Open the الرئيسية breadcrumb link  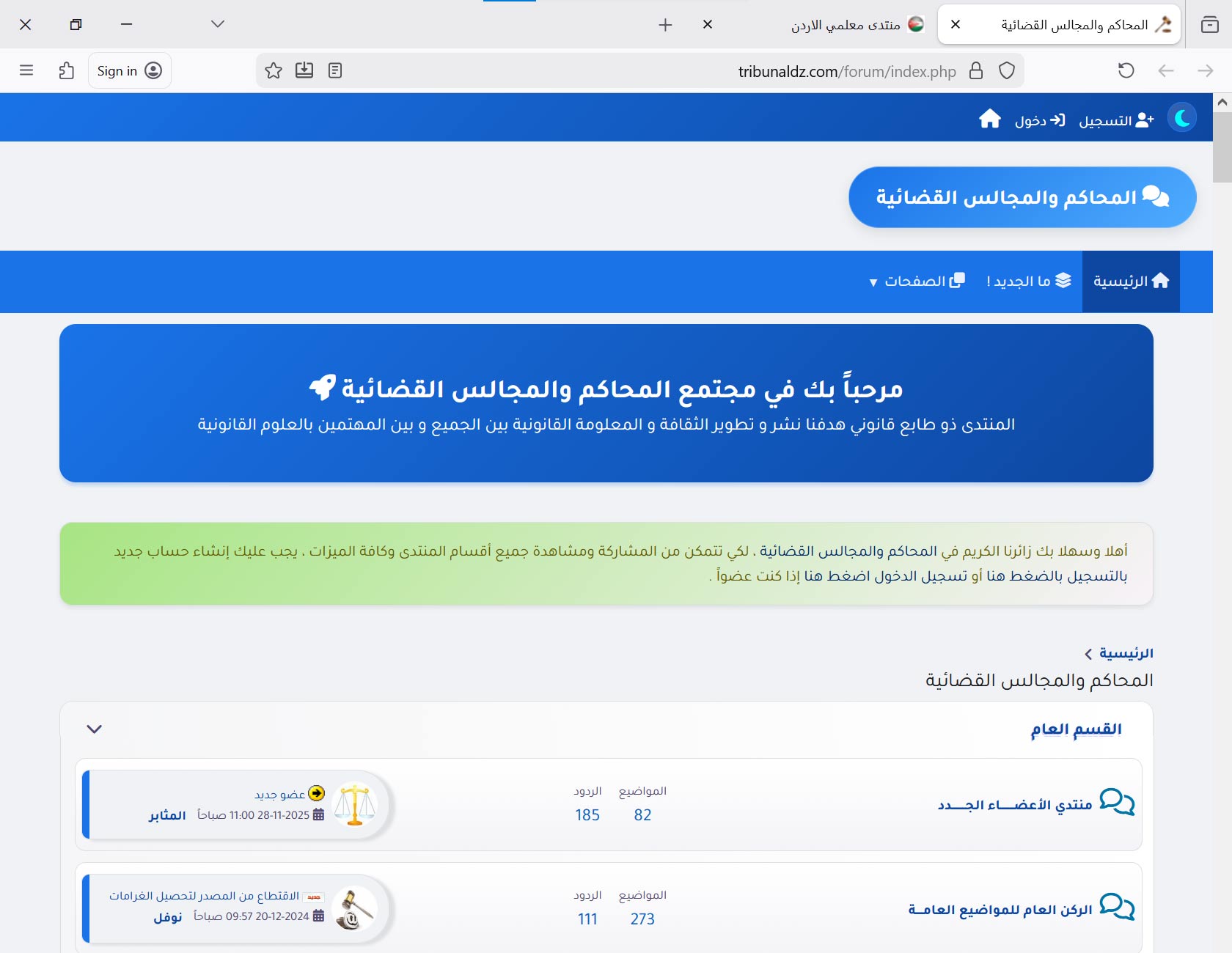(x=1126, y=653)
